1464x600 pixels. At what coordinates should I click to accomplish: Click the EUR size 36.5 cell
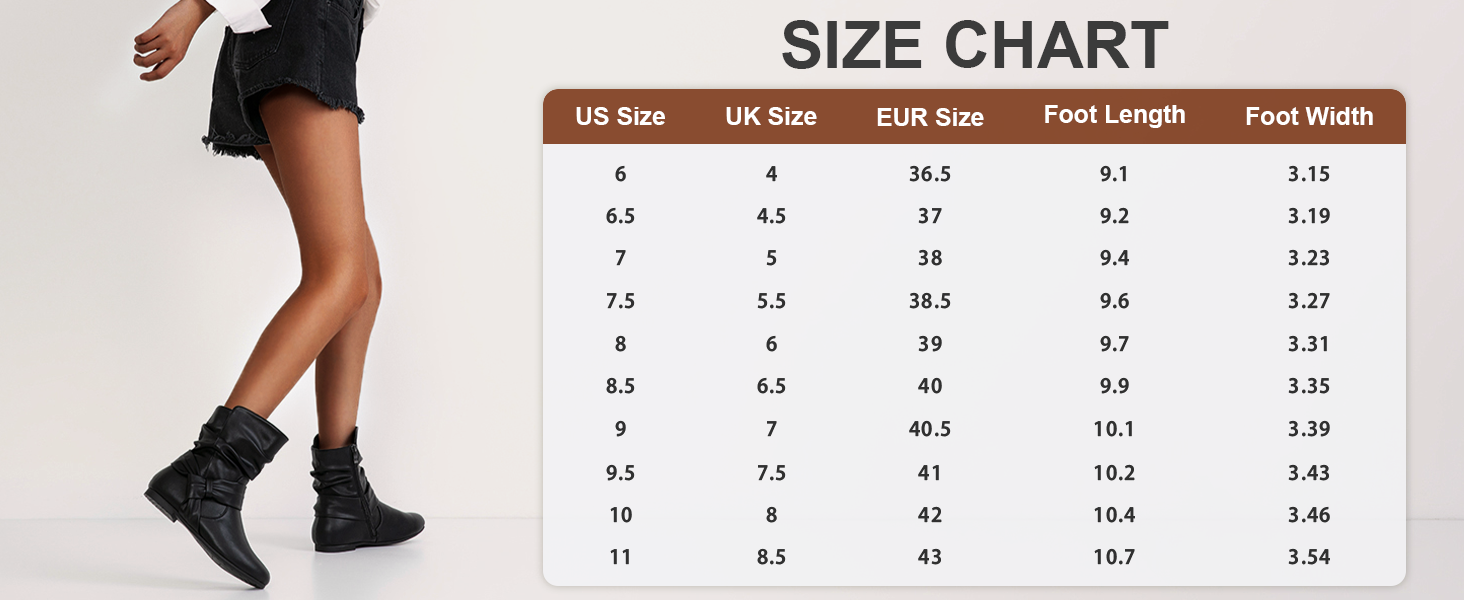click(930, 174)
